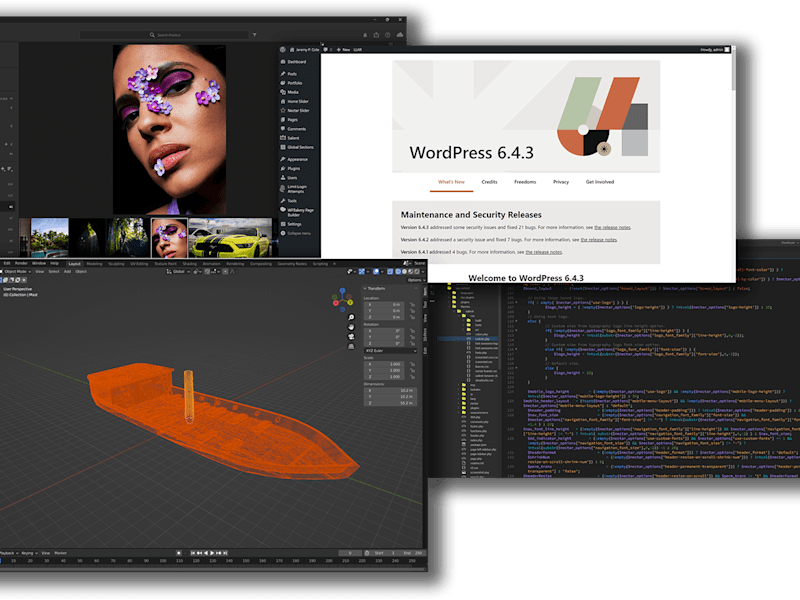
Task: Open the Options dropdown in Blender viewport
Action: pyautogui.click(x=416, y=280)
